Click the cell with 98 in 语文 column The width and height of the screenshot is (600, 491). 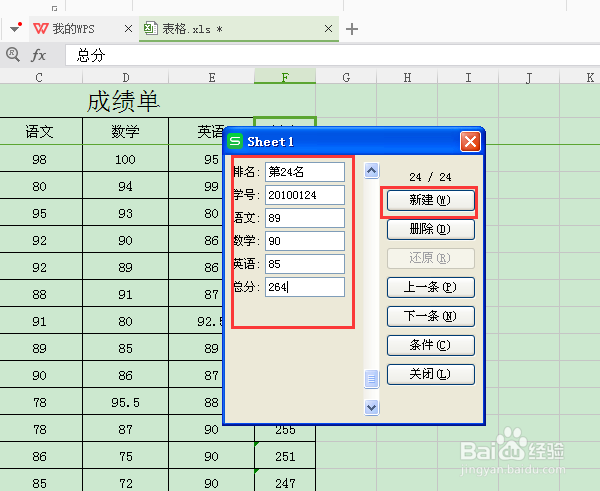[39, 159]
